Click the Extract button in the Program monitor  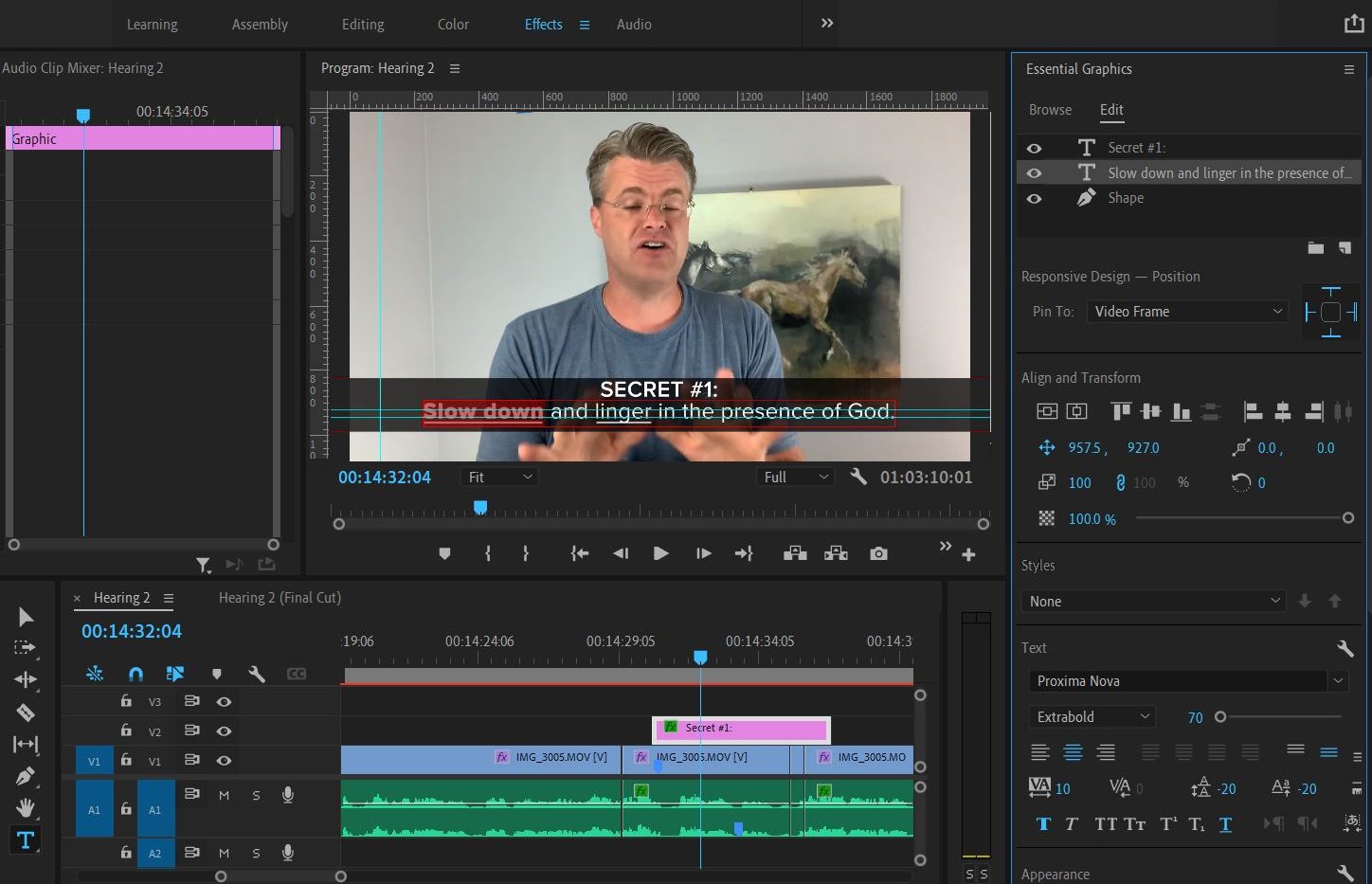(x=836, y=553)
